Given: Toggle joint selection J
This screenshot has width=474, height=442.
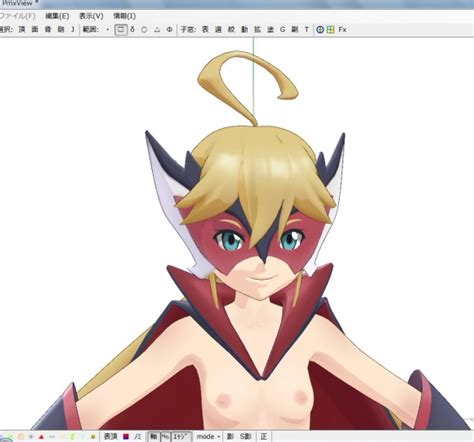Looking at the screenshot, I should [x=72, y=30].
